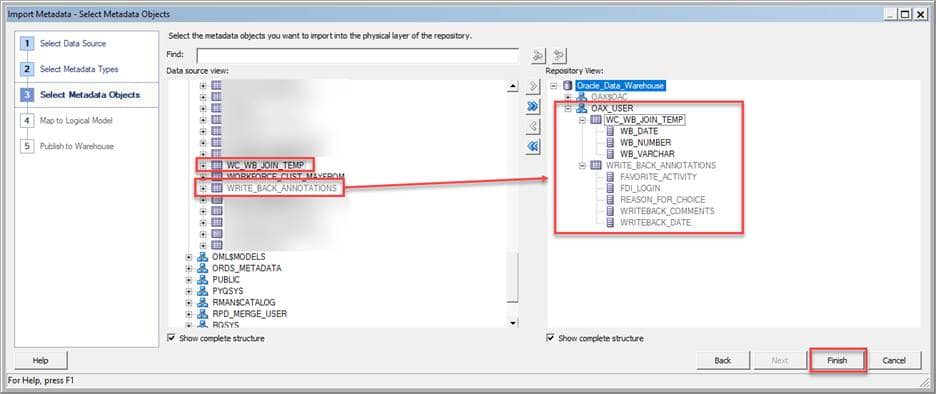Click column icon beside FDI_LOGIN
The image size is (936, 394).
pyautogui.click(x=610, y=188)
